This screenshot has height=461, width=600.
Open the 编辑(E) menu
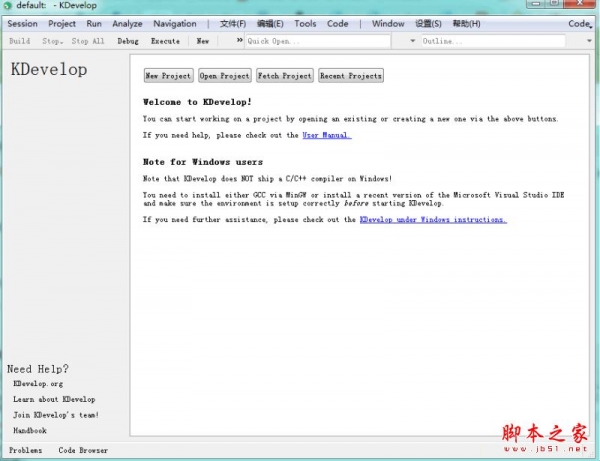(270, 24)
